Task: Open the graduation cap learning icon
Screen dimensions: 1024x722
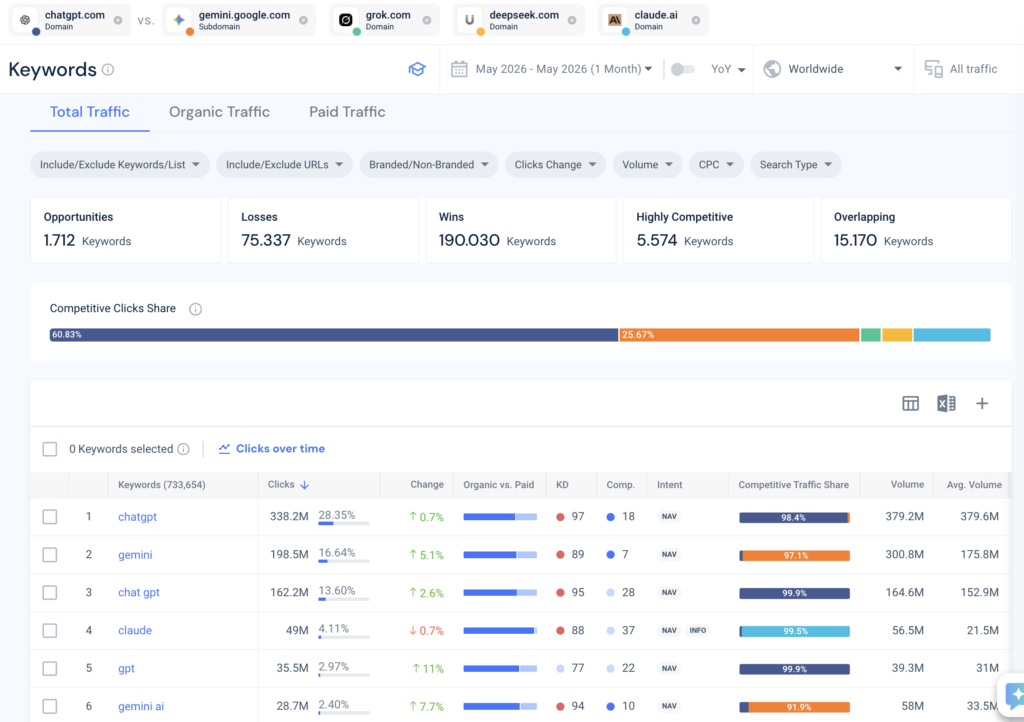Action: point(417,69)
